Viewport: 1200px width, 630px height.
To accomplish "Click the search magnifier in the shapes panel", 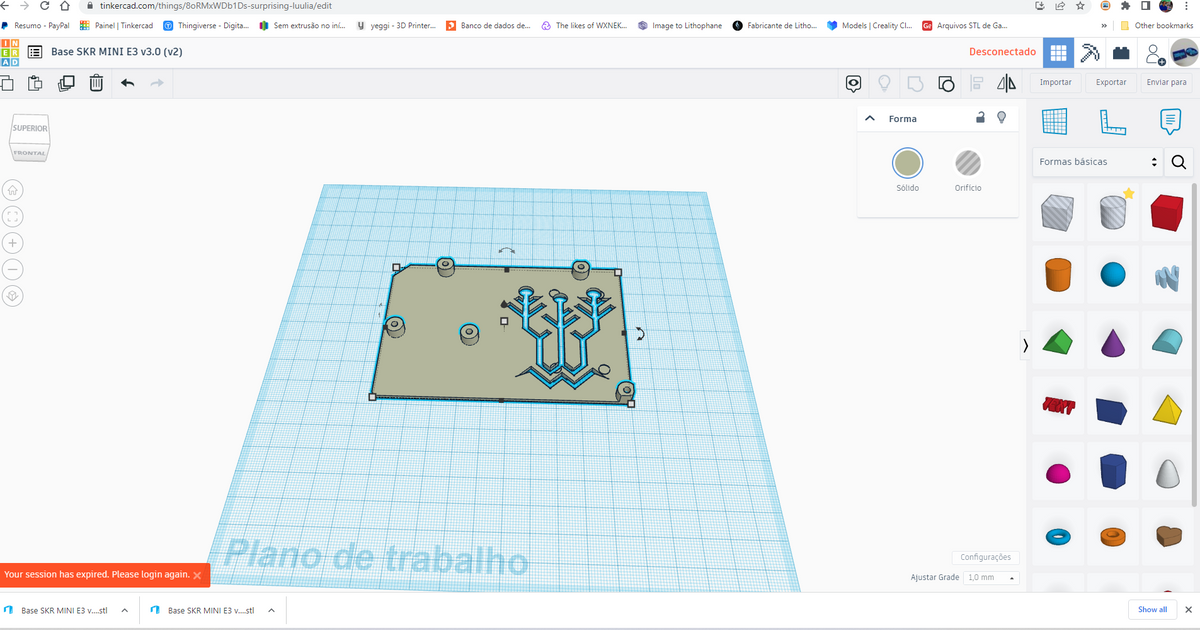I will 1178,161.
